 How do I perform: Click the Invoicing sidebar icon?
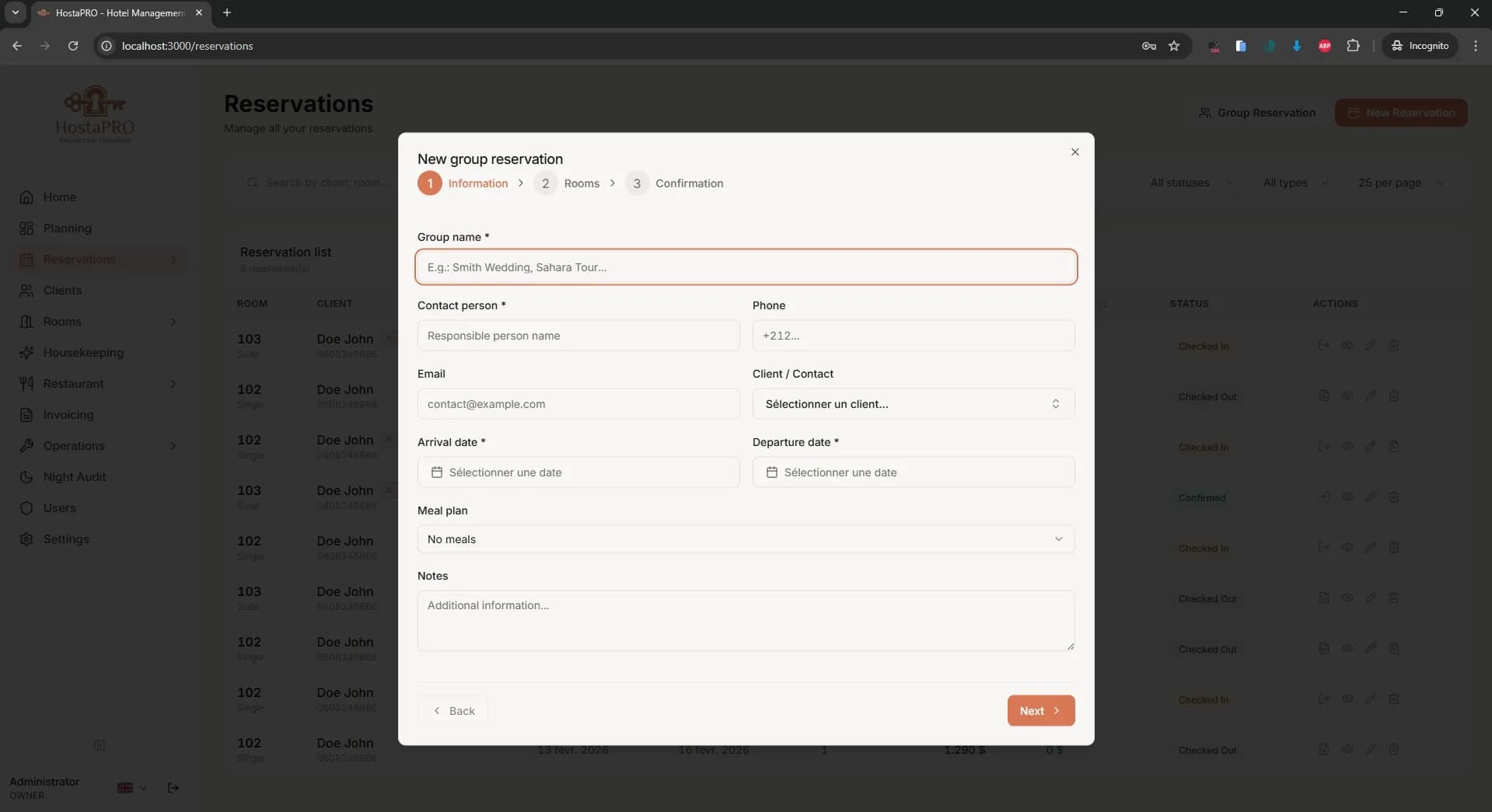pos(26,415)
